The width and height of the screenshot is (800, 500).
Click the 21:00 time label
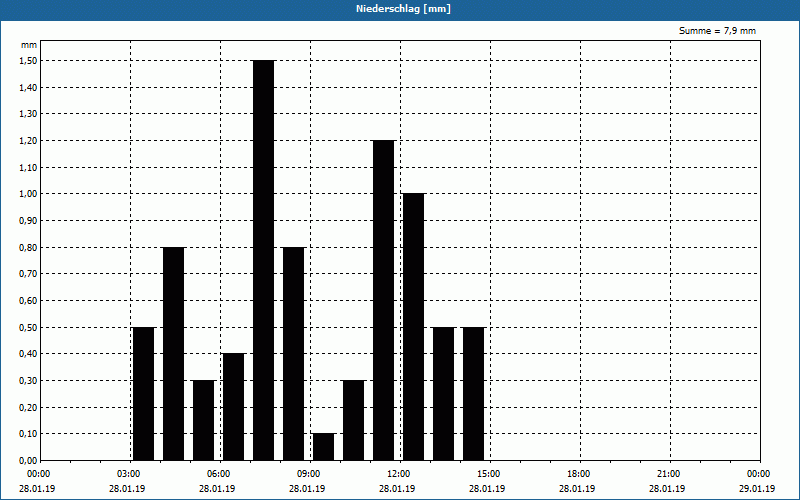pyautogui.click(x=669, y=474)
